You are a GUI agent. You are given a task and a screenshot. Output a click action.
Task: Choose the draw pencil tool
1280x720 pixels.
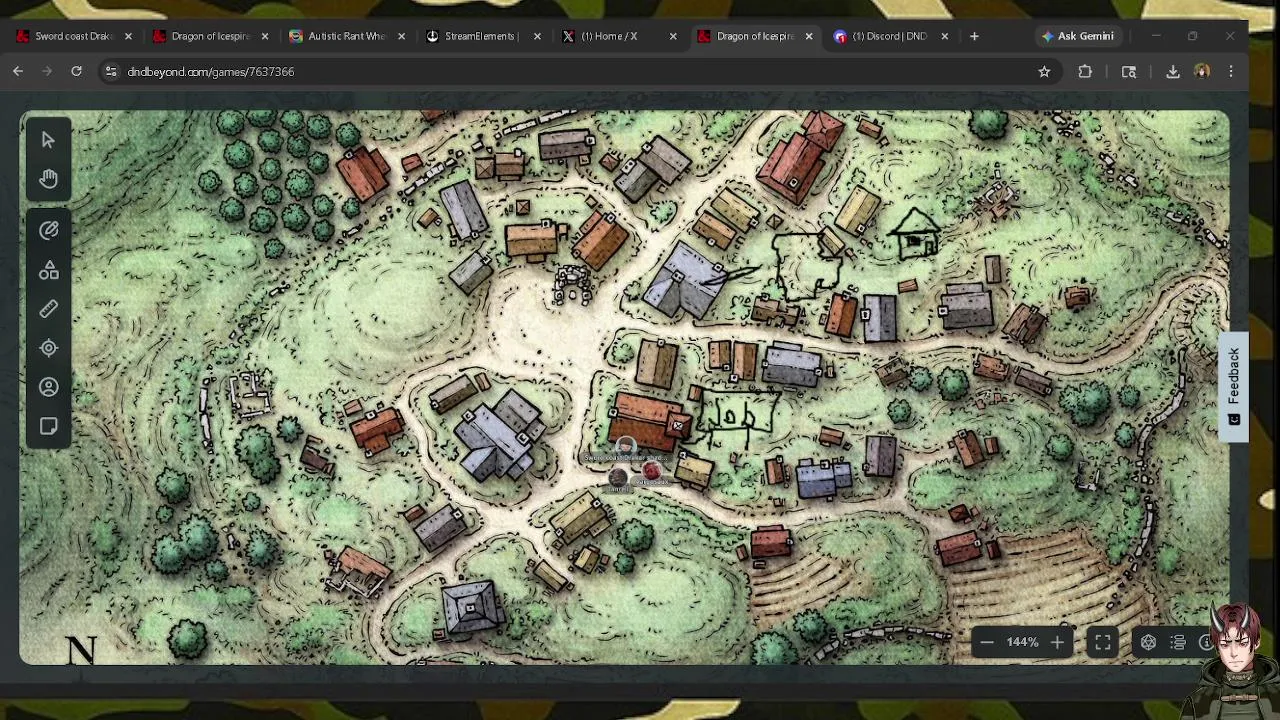pos(48,230)
